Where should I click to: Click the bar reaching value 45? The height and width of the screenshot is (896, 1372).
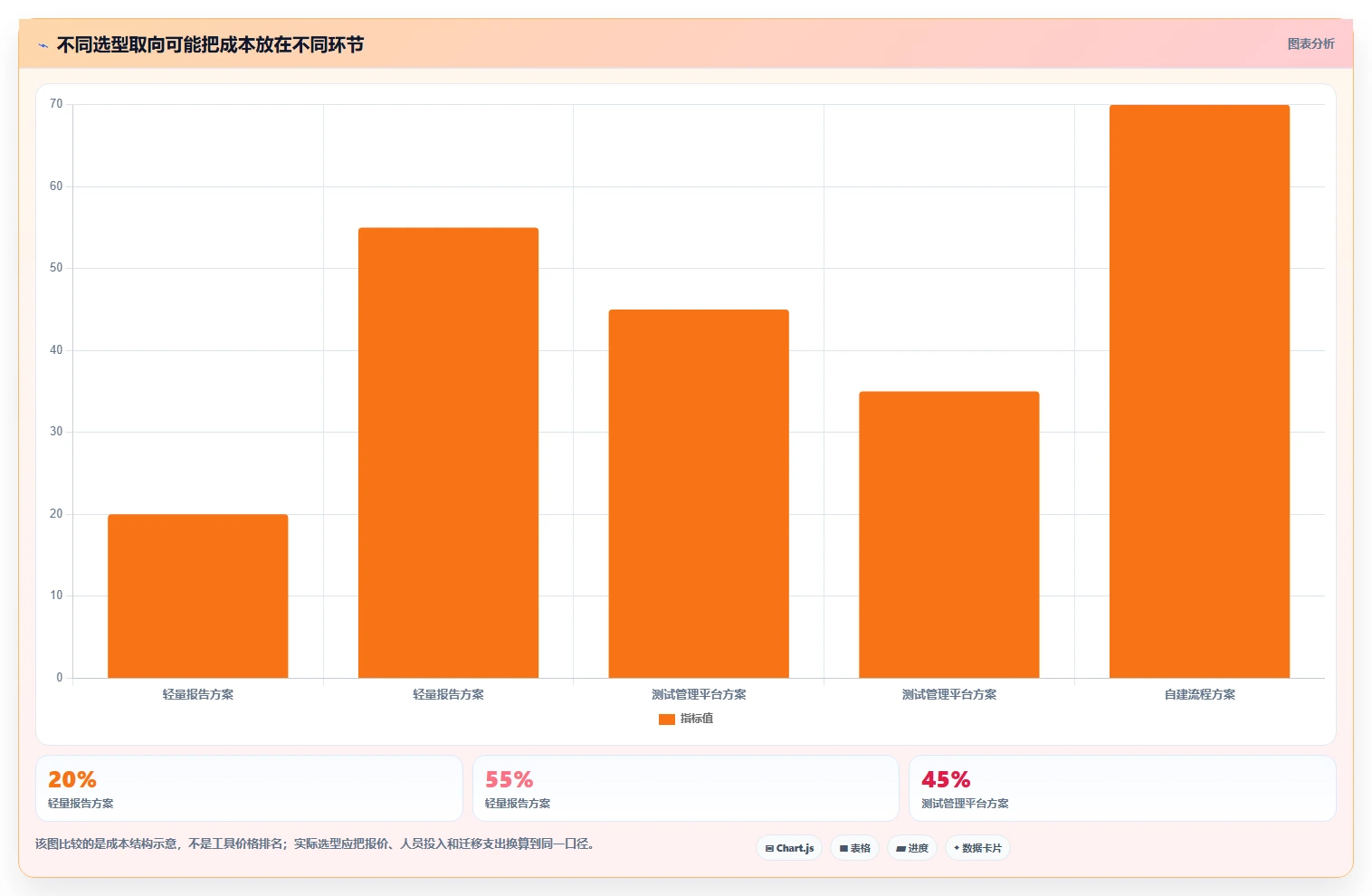tap(699, 494)
